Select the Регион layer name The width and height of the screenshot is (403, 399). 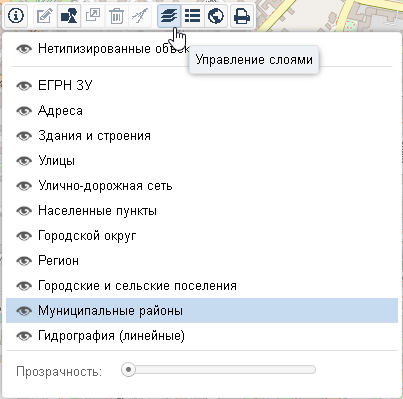(x=58, y=261)
